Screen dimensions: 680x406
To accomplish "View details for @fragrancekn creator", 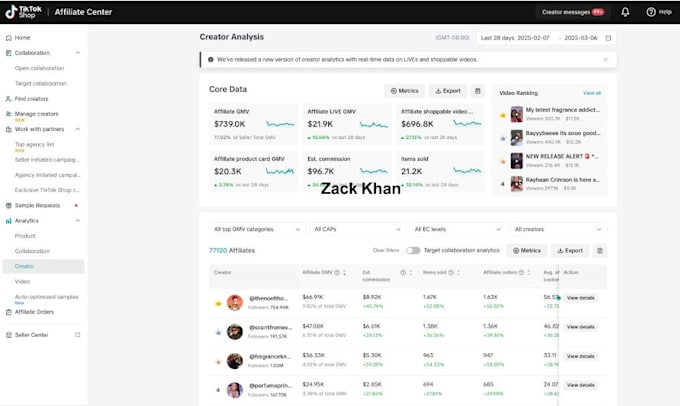I will point(581,357).
